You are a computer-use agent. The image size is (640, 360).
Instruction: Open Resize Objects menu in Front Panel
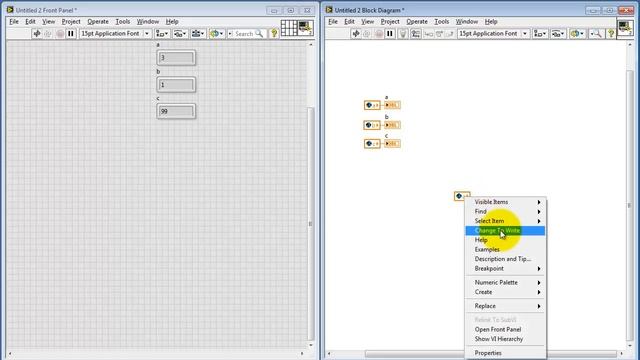coord(198,33)
